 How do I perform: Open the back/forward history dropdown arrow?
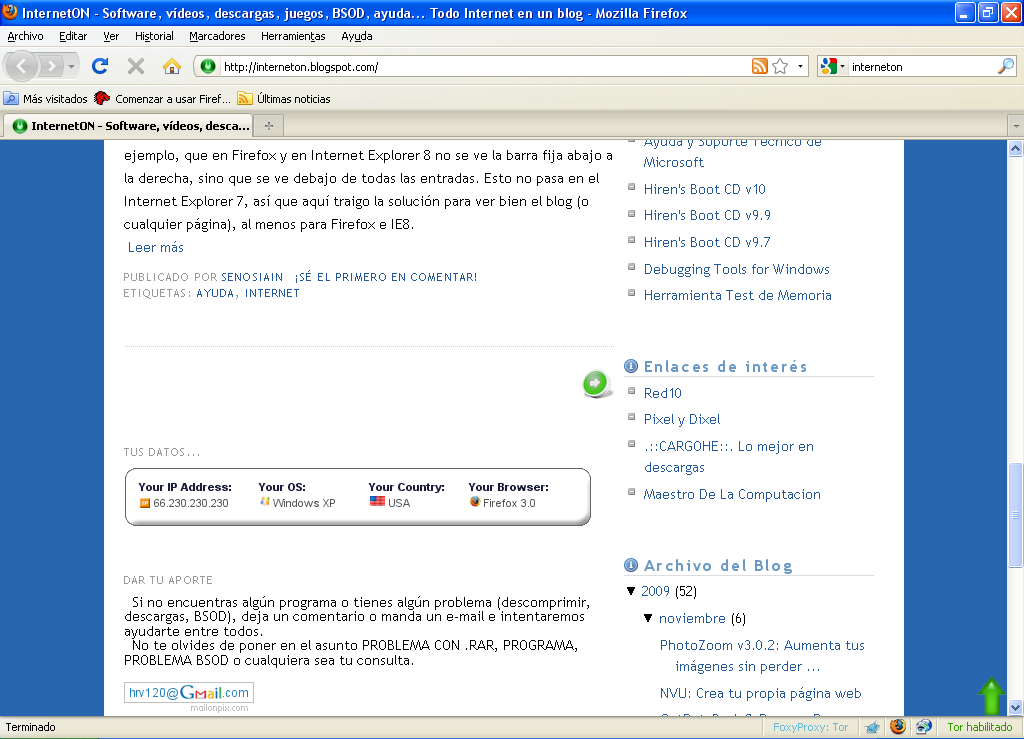71,66
